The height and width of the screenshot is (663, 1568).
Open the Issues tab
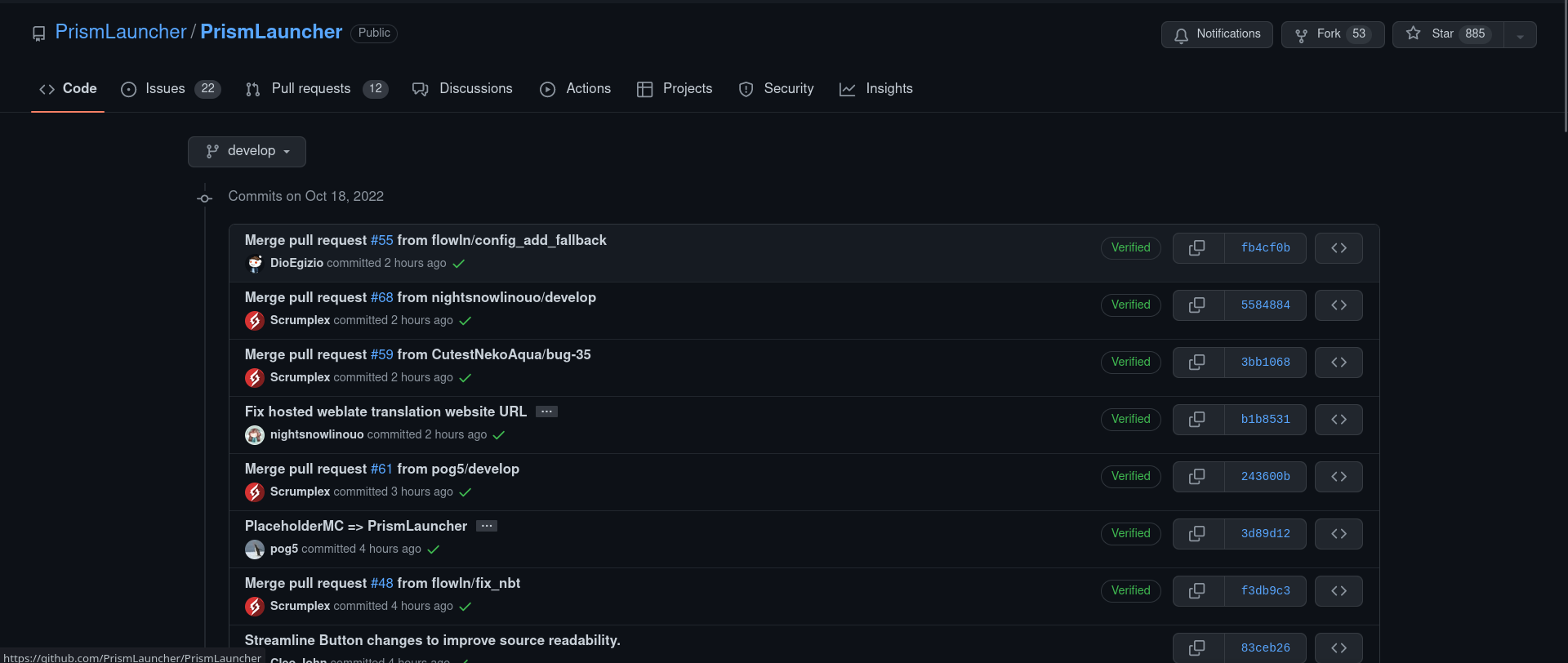point(171,89)
